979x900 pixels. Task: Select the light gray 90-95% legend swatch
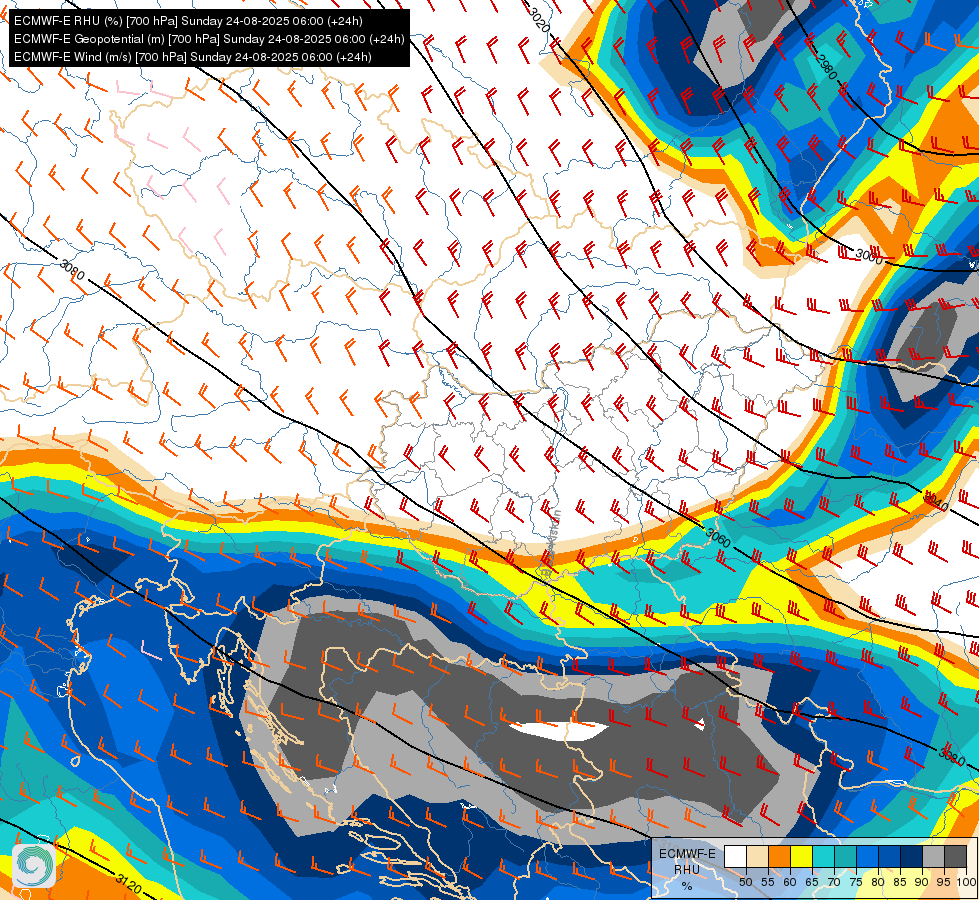coord(933,856)
